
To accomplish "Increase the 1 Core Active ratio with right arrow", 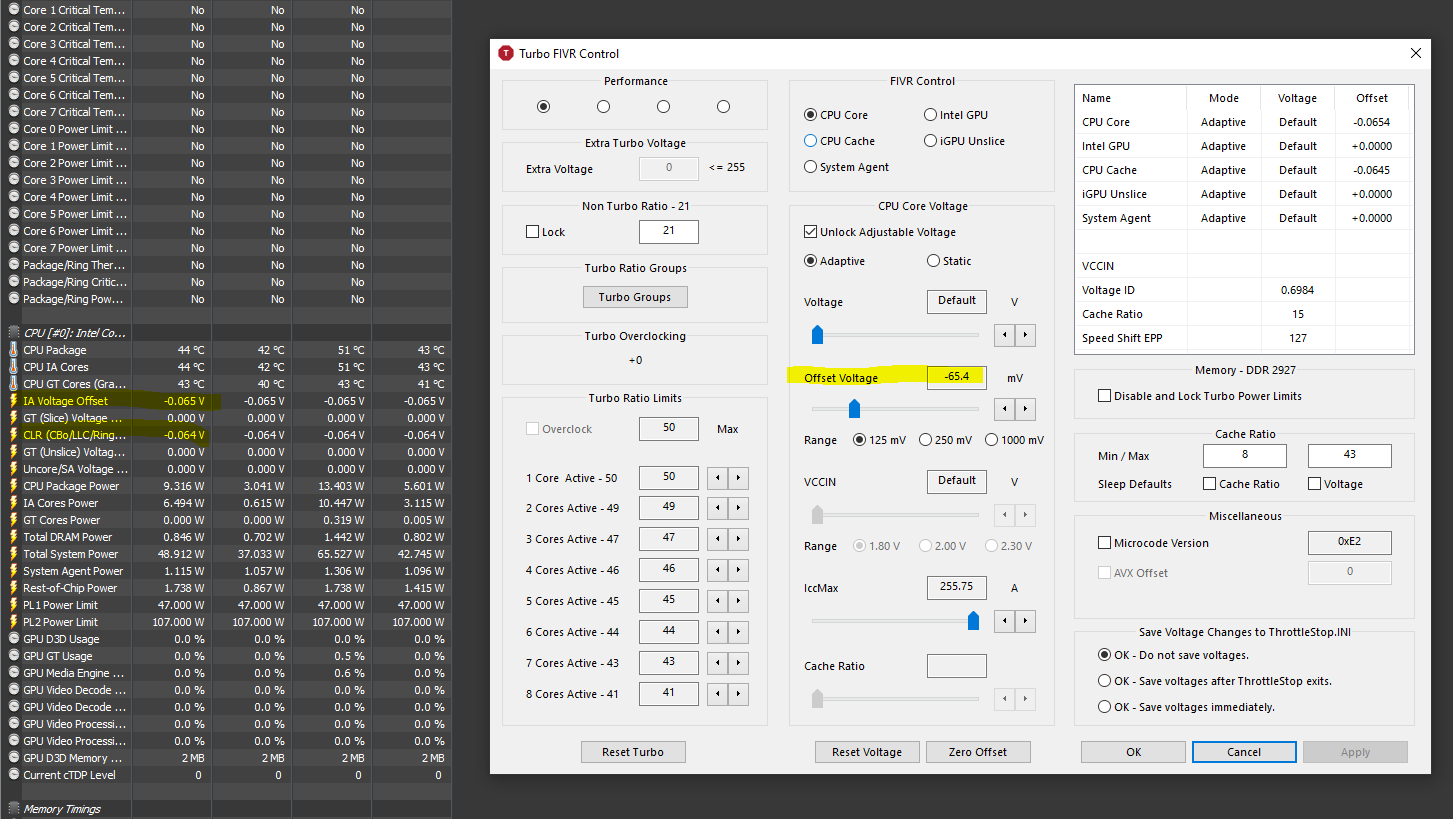I will coord(738,478).
